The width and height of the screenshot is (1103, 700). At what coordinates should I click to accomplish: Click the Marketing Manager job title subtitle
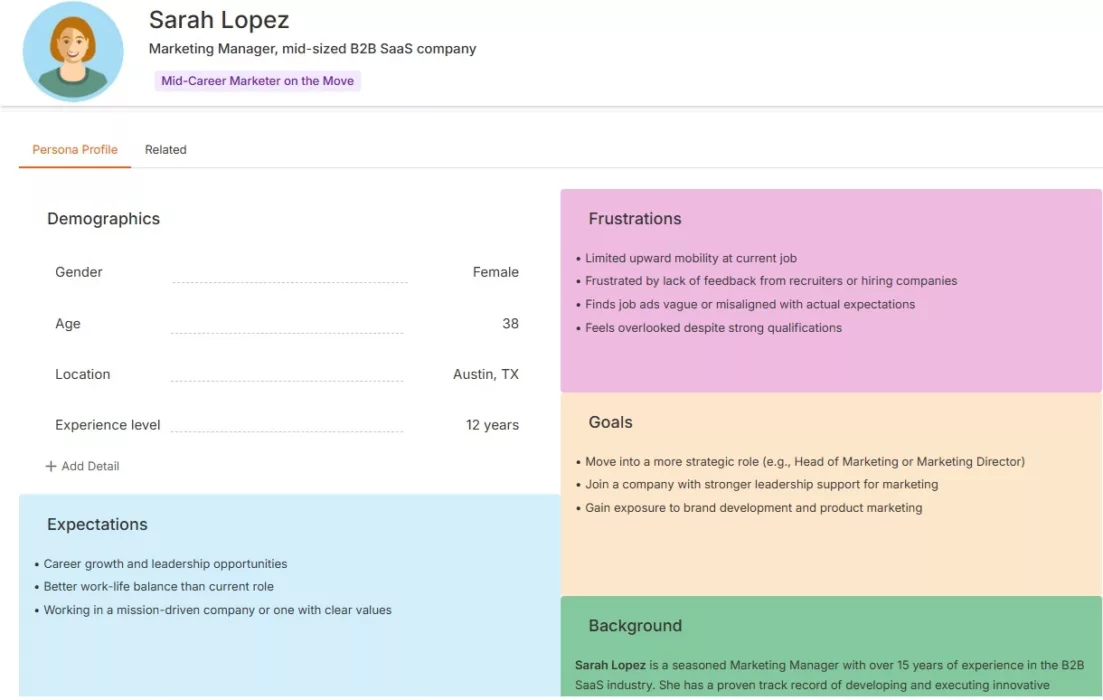pyautogui.click(x=312, y=48)
